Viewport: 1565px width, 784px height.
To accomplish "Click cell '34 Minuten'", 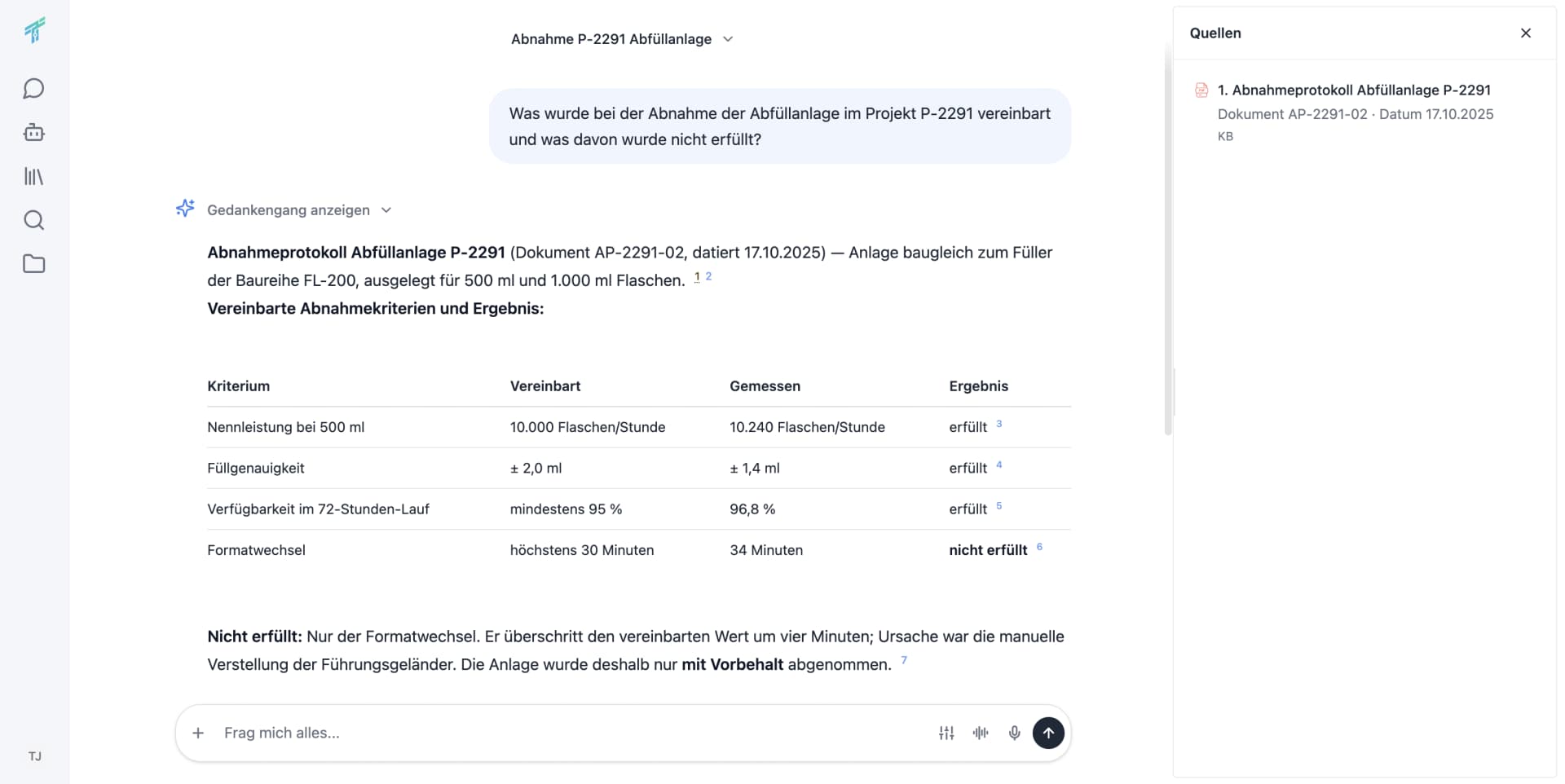I will (766, 550).
